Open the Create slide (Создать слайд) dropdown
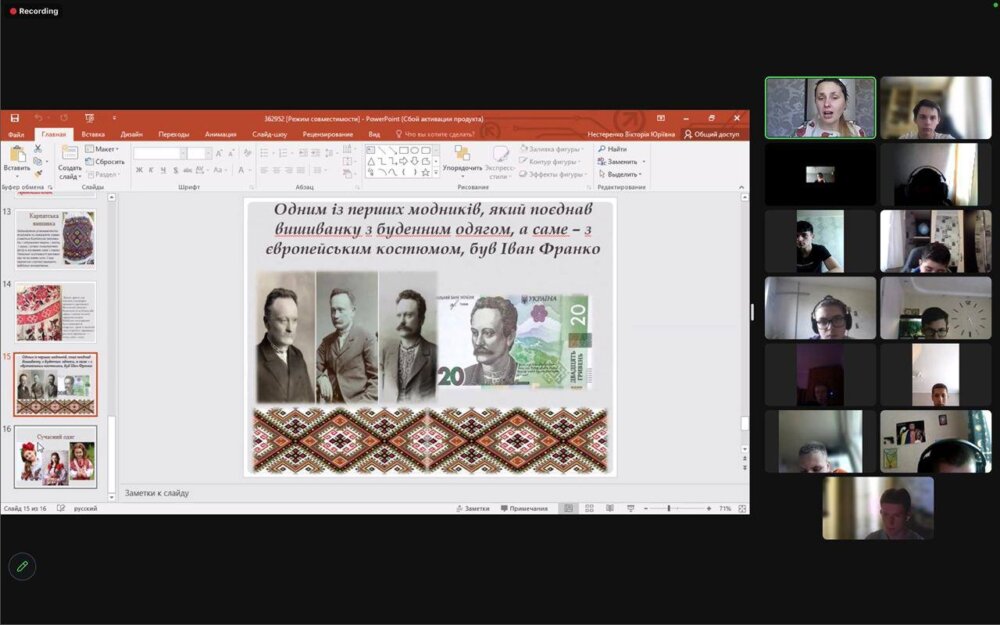 pyautogui.click(x=70, y=172)
